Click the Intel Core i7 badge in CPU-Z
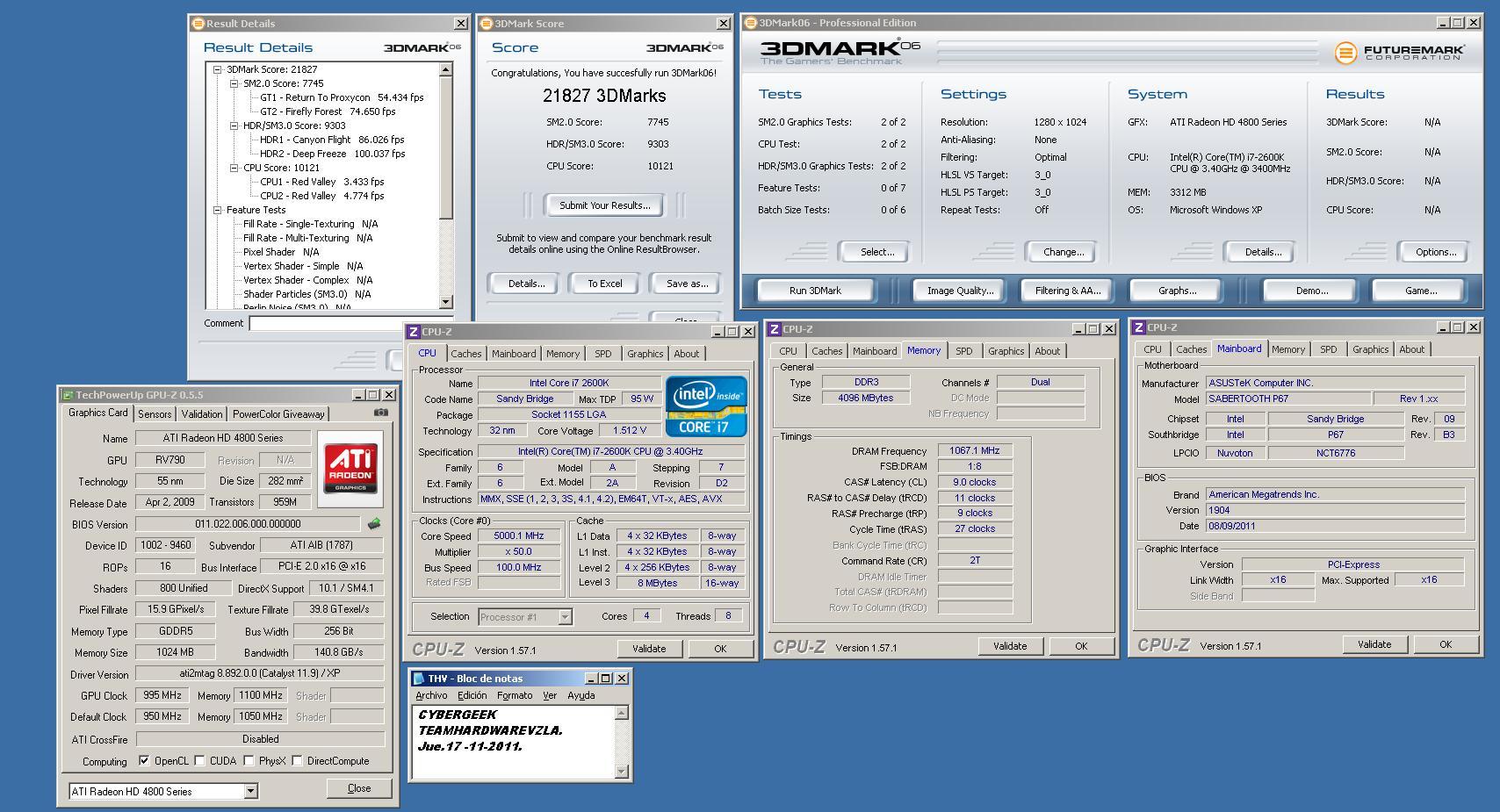This screenshot has height=812, width=1500. click(705, 406)
